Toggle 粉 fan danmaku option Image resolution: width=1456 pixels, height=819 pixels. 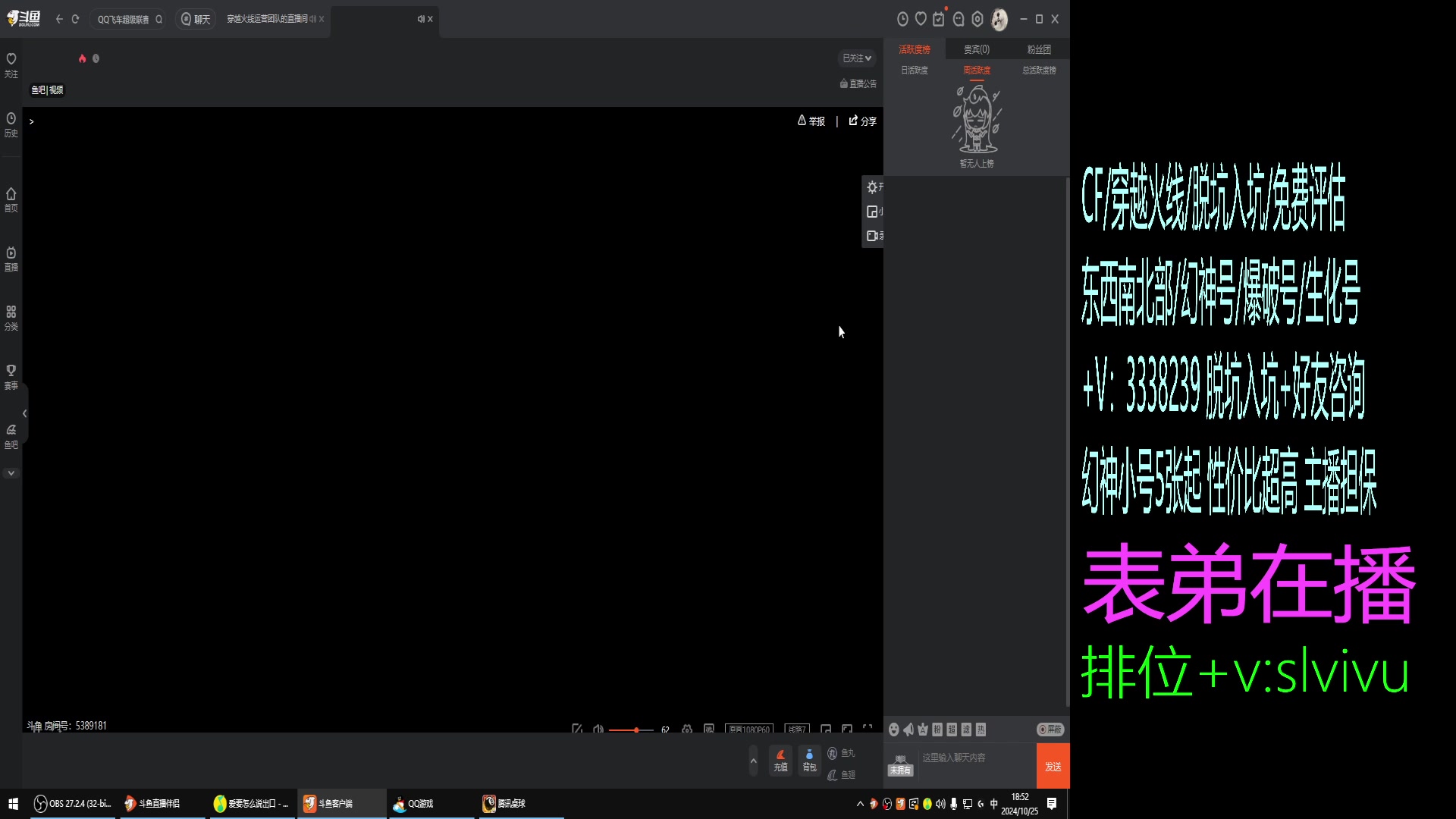click(937, 729)
